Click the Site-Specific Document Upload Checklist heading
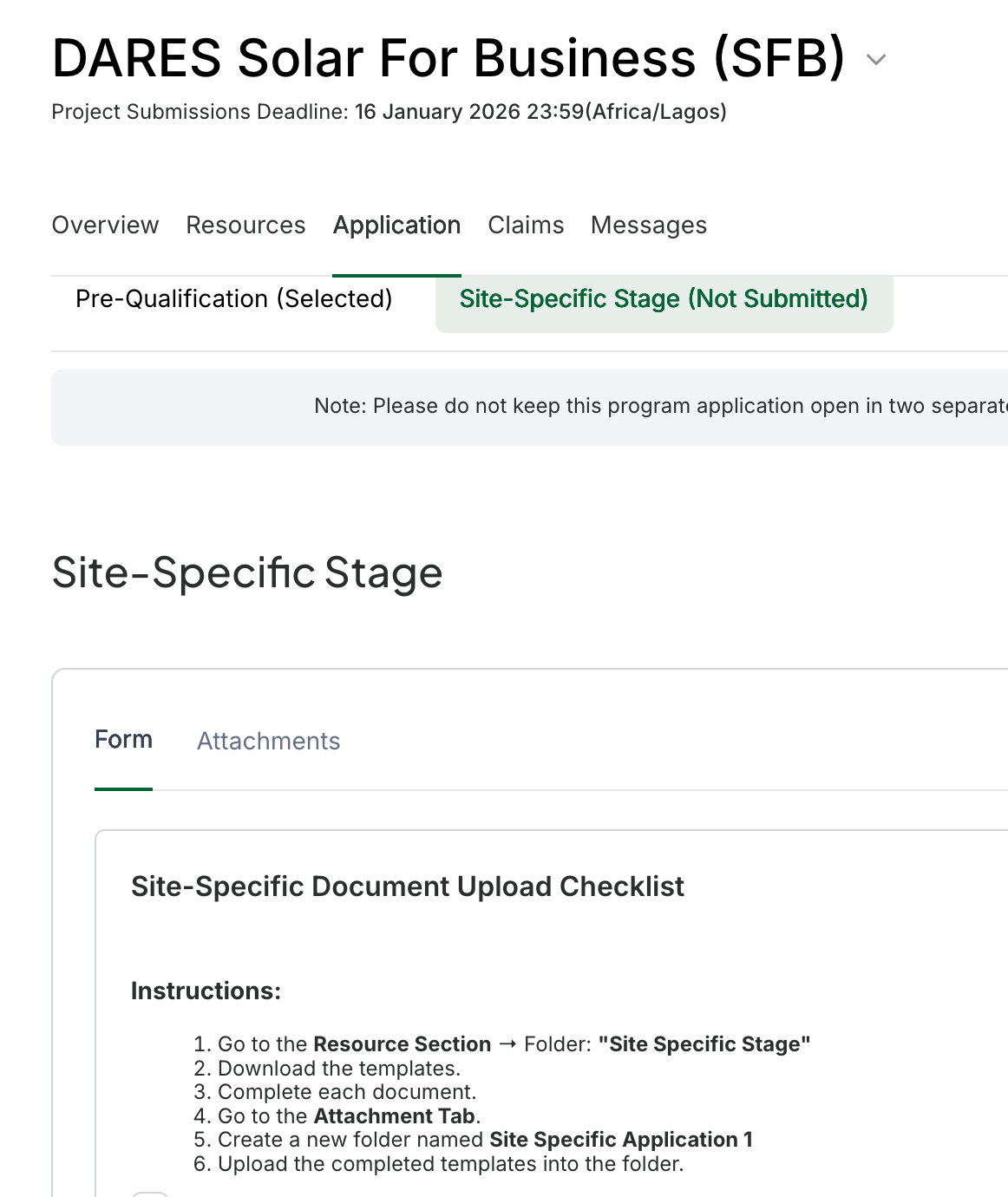The width and height of the screenshot is (1008, 1197). click(407, 886)
